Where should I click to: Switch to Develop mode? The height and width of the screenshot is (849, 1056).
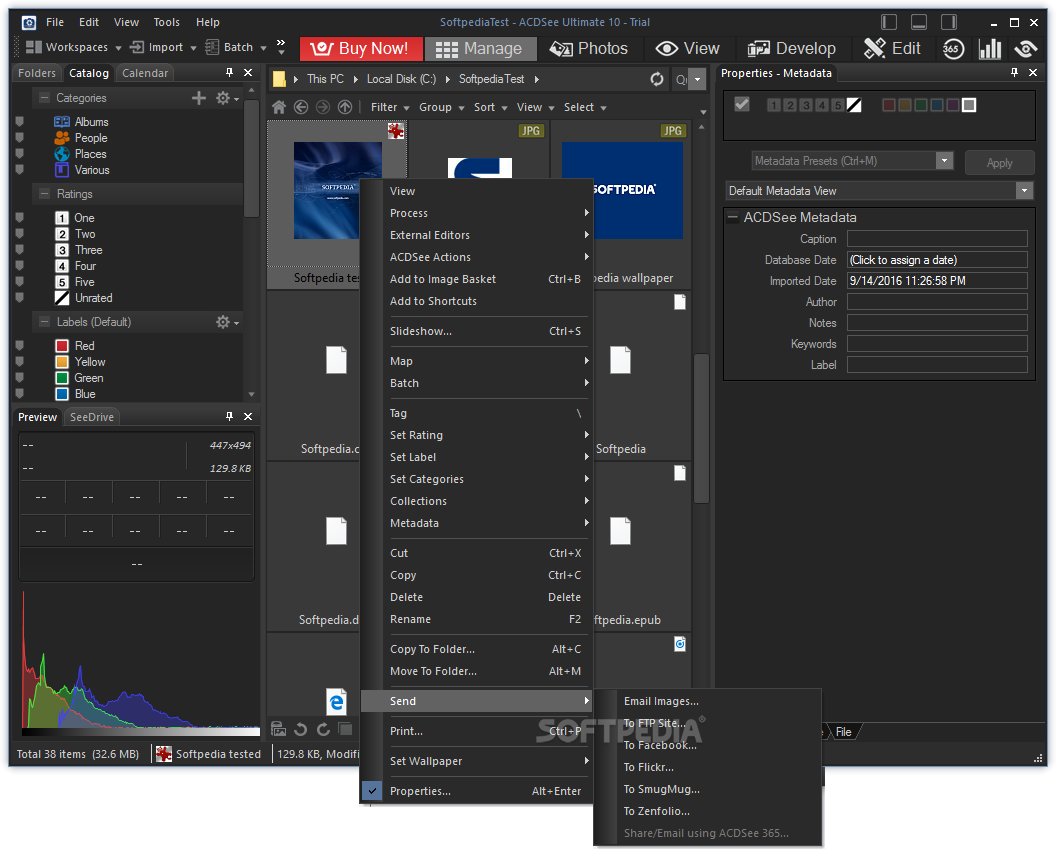tap(791, 48)
